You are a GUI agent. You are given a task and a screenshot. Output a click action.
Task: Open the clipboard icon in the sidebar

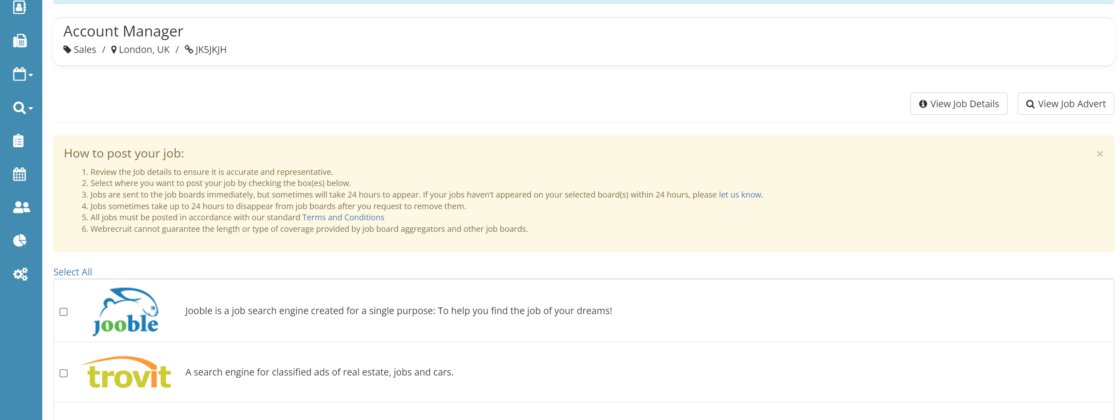tap(19, 141)
